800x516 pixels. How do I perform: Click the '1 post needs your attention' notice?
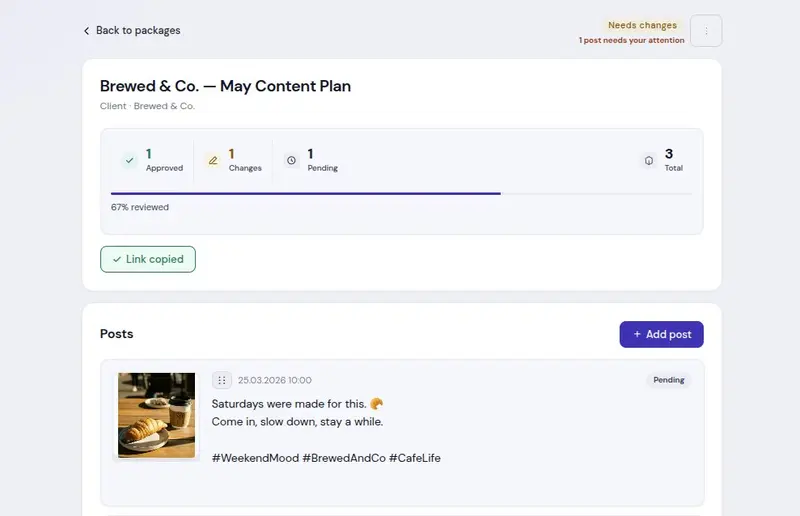[632, 40]
